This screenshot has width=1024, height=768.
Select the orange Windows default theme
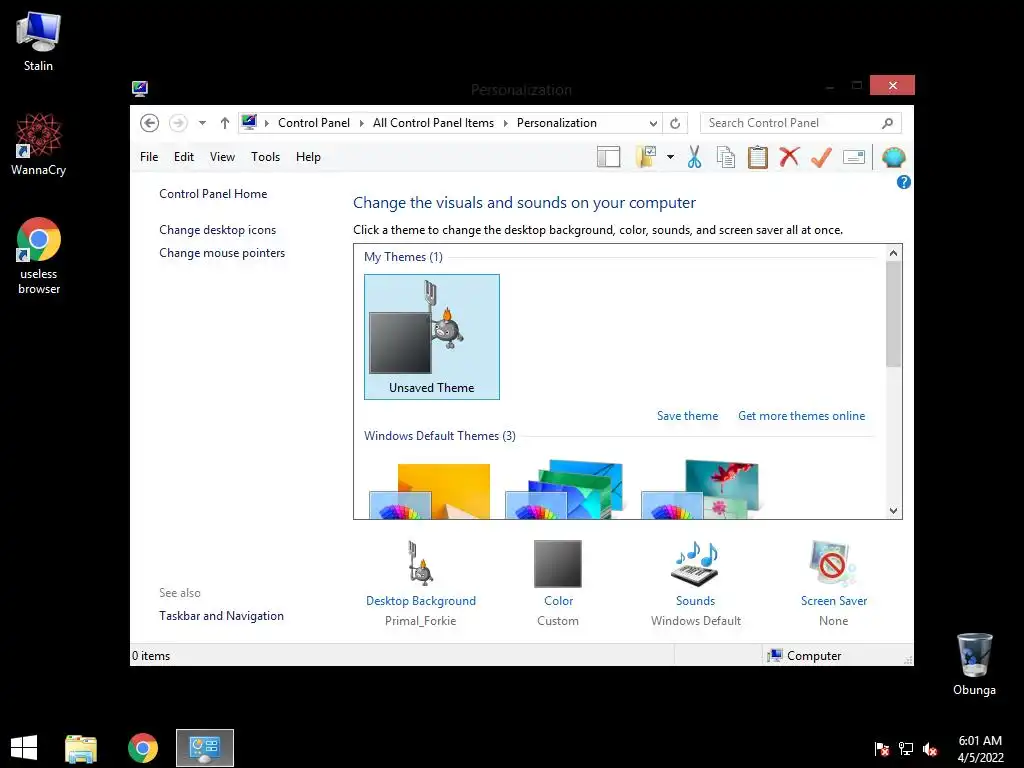[x=430, y=491]
